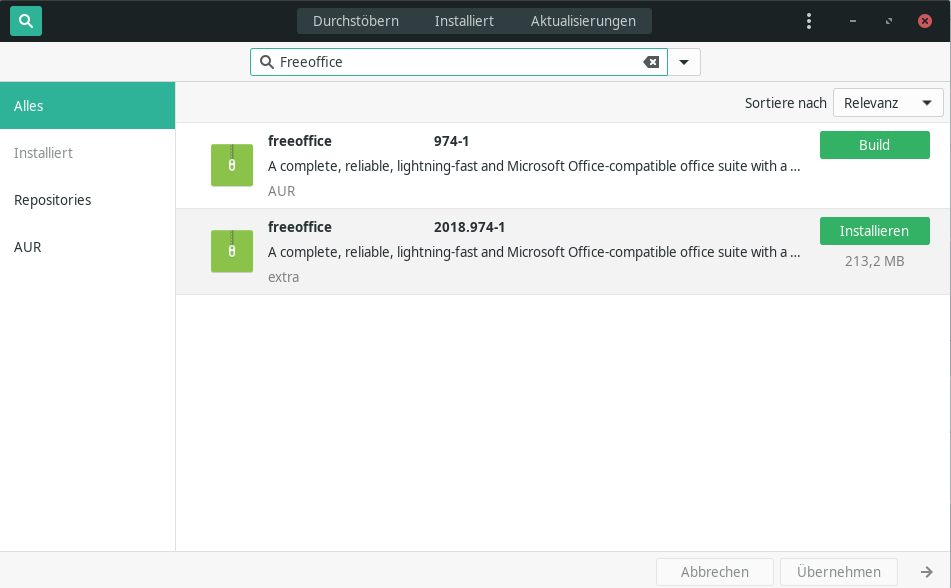Install freeoffice 2018.974-1 via Installieren
The width and height of the screenshot is (951, 588).
(x=875, y=231)
